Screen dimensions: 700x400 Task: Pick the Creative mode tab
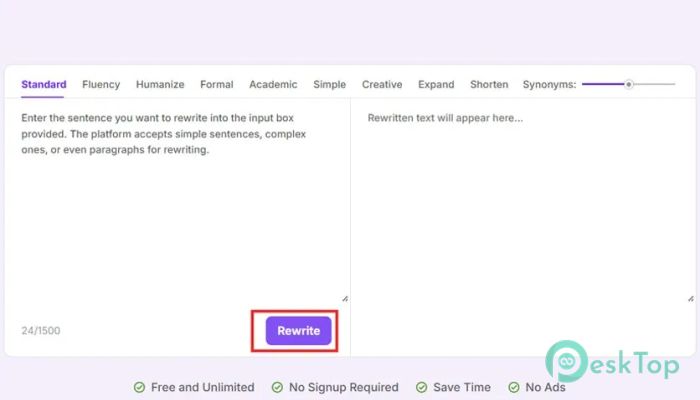click(x=382, y=84)
